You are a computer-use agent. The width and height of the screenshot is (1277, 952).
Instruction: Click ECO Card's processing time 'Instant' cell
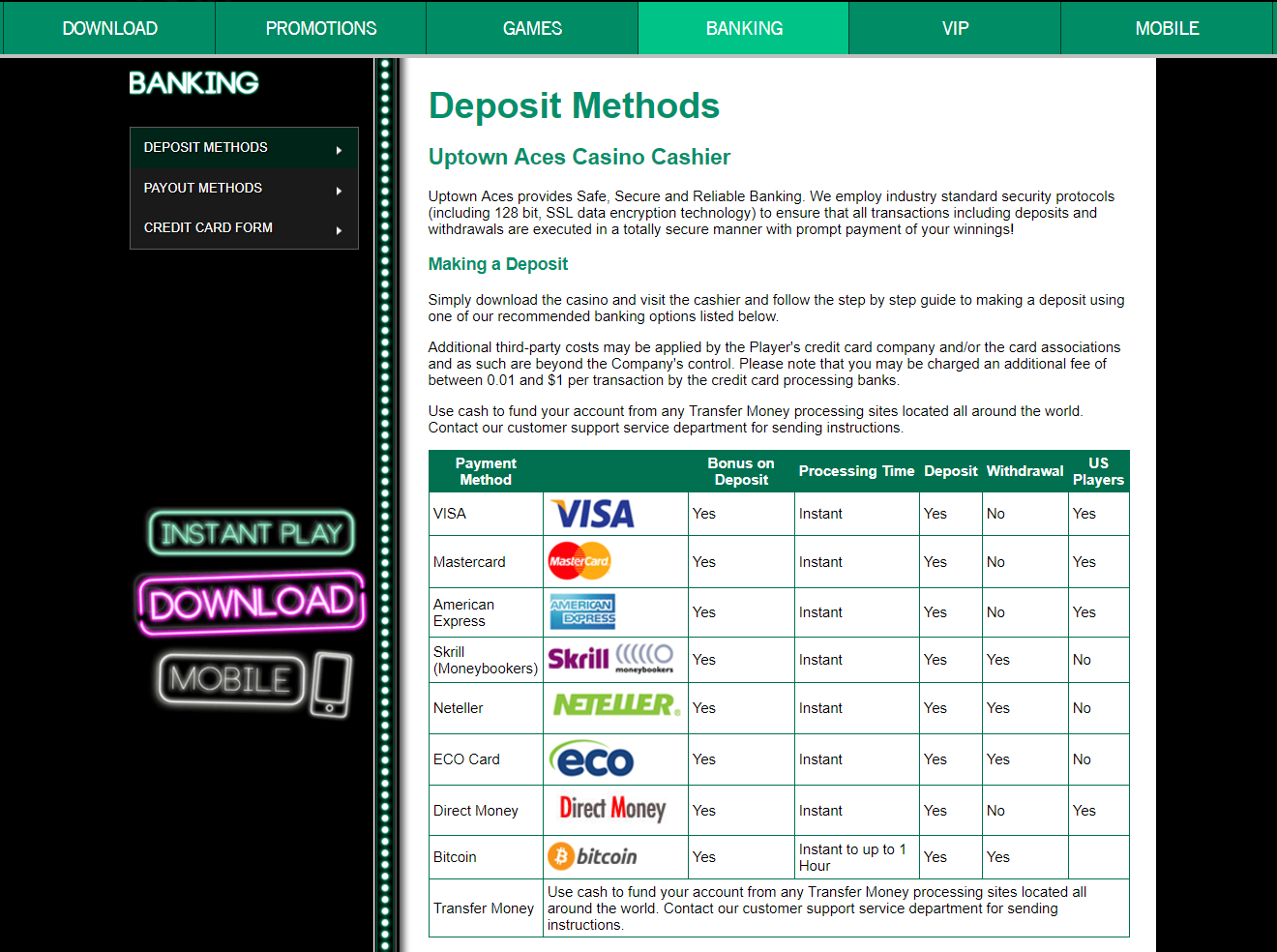(856, 759)
